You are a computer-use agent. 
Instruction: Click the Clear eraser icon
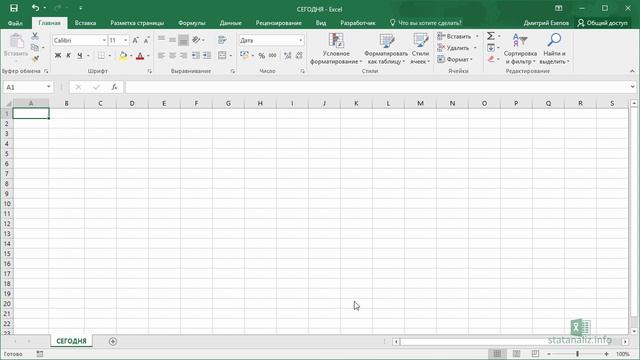click(x=491, y=60)
